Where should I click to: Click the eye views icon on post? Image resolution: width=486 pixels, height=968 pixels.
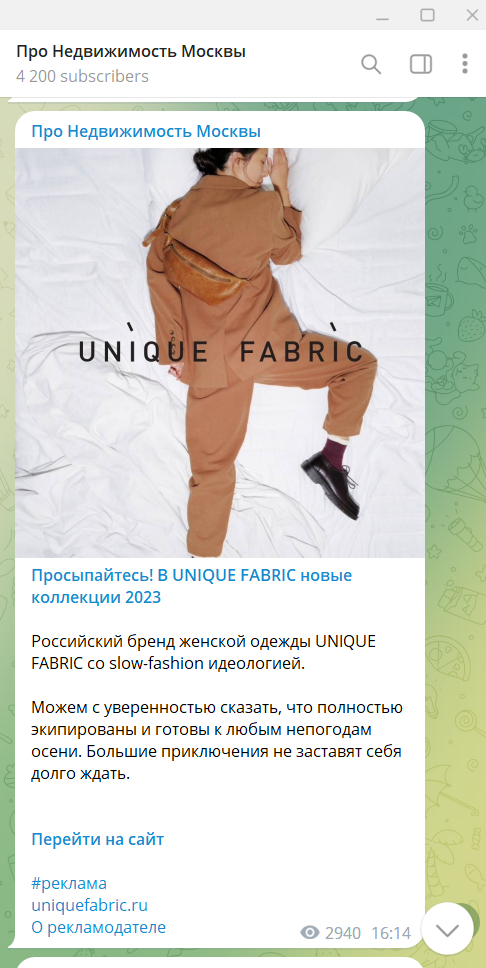pos(309,933)
